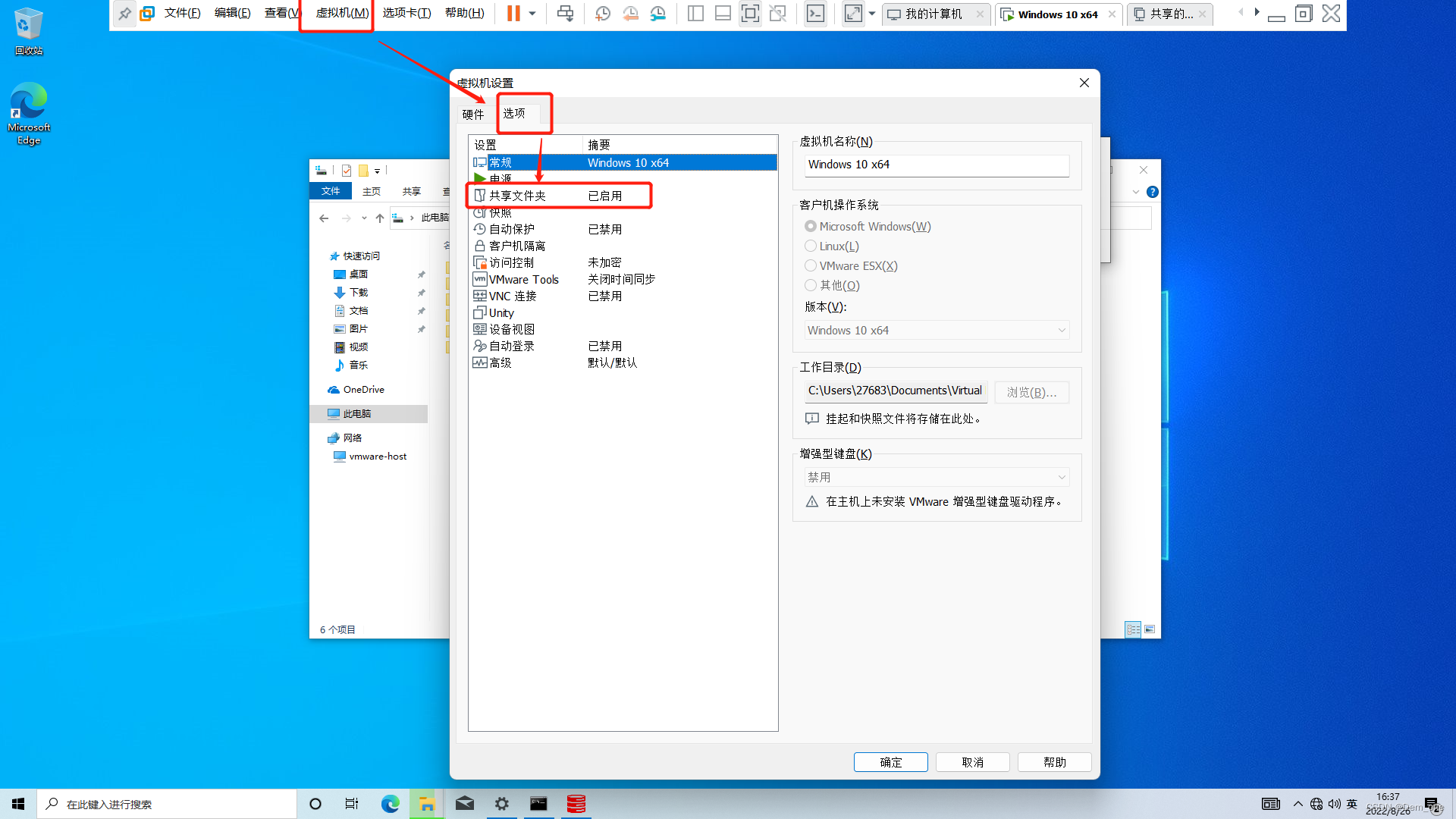Open Edge from the Windows taskbar
The width and height of the screenshot is (1456, 819).
coord(390,804)
